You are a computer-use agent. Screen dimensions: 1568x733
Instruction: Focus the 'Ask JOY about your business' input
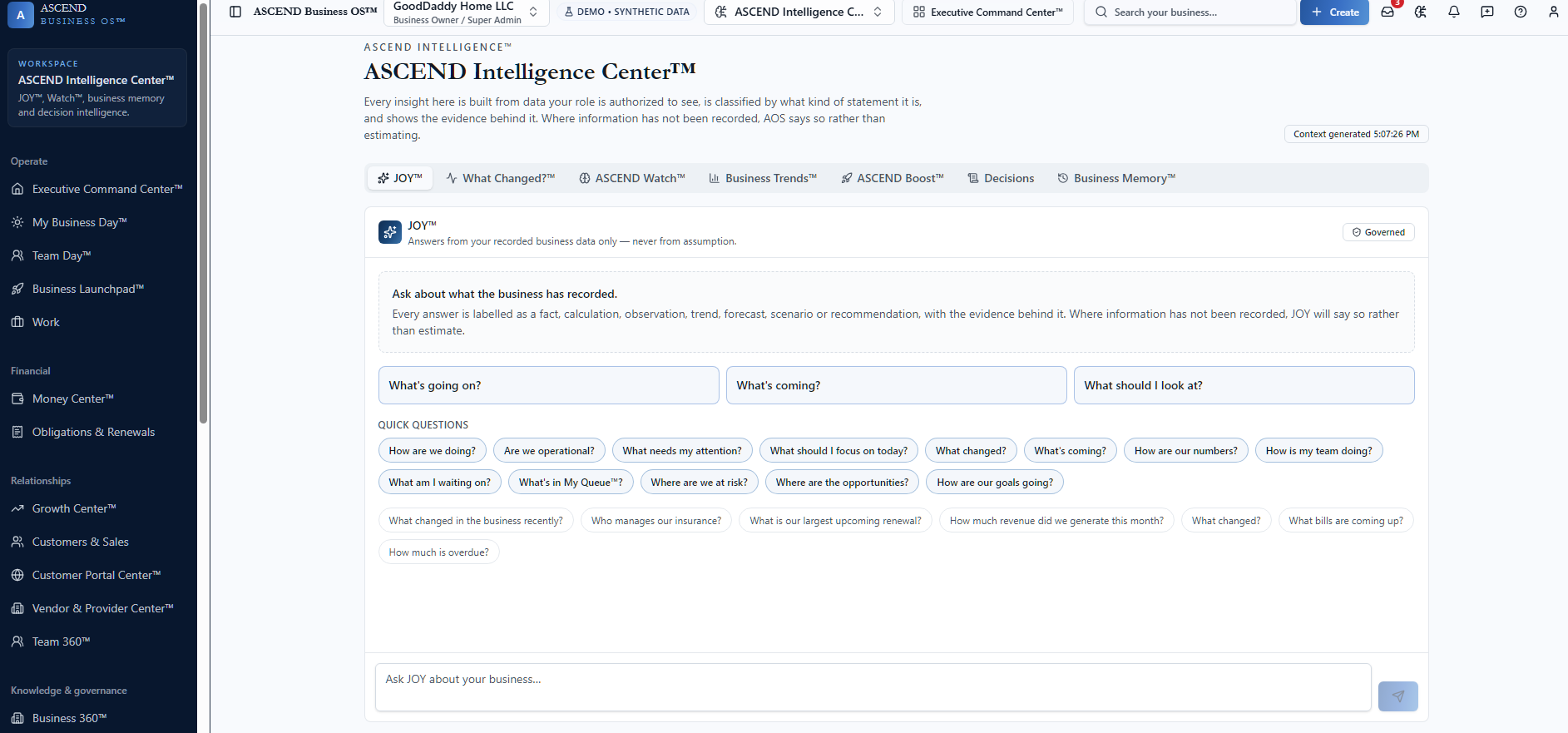873,687
